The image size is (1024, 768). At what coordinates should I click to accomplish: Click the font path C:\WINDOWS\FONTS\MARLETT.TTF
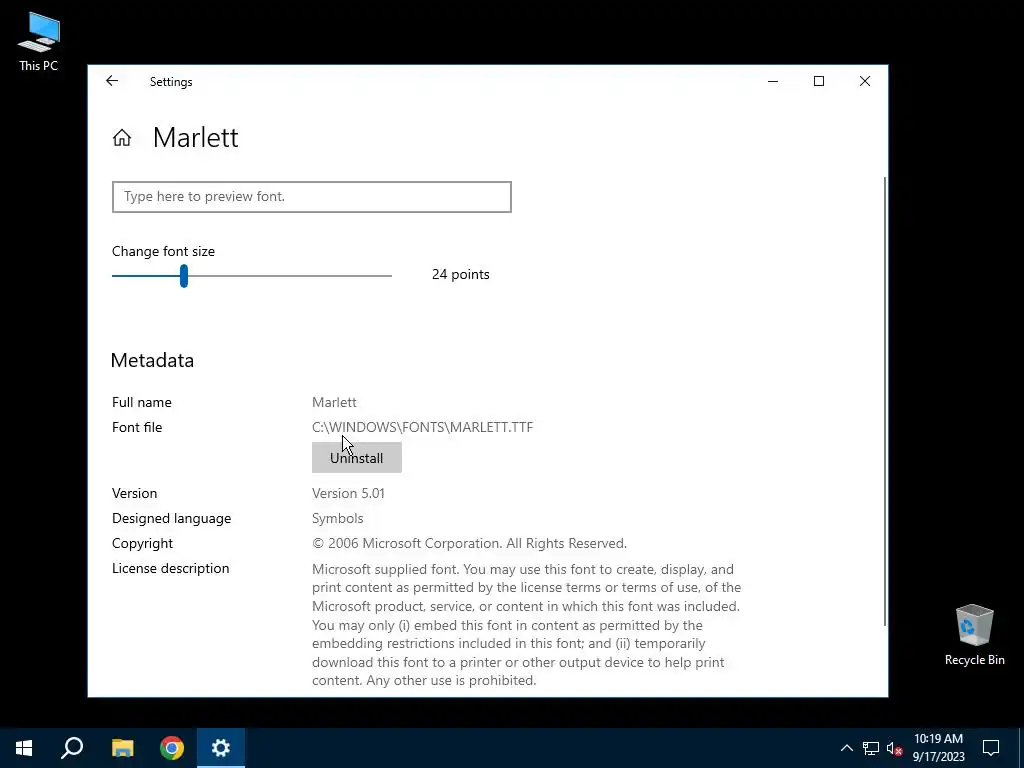click(x=423, y=427)
